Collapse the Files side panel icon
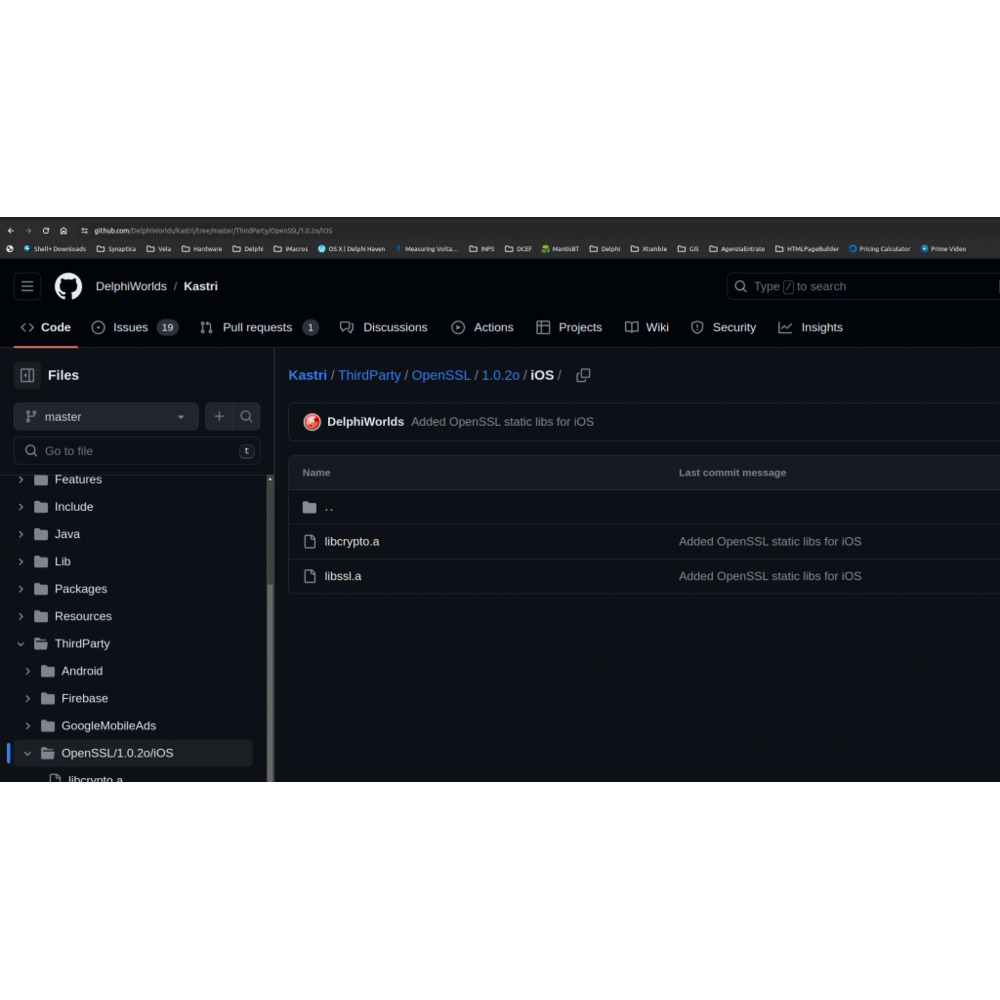This screenshot has height=1000, width=1000. click(27, 376)
